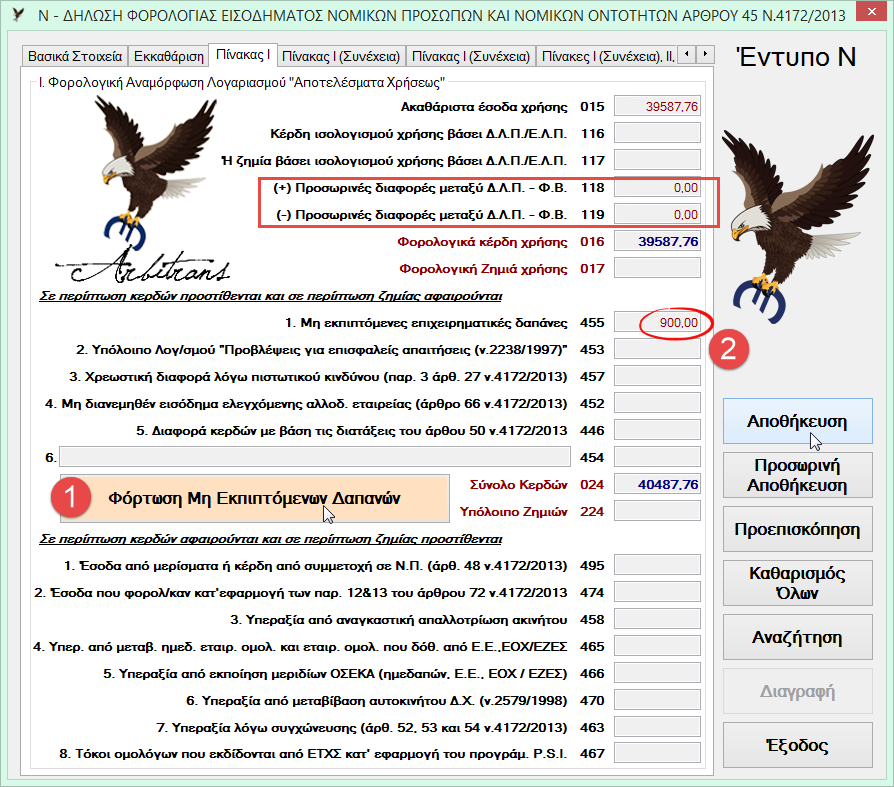894x787 pixels.
Task: Click the input field for code 116
Action: 657,133
